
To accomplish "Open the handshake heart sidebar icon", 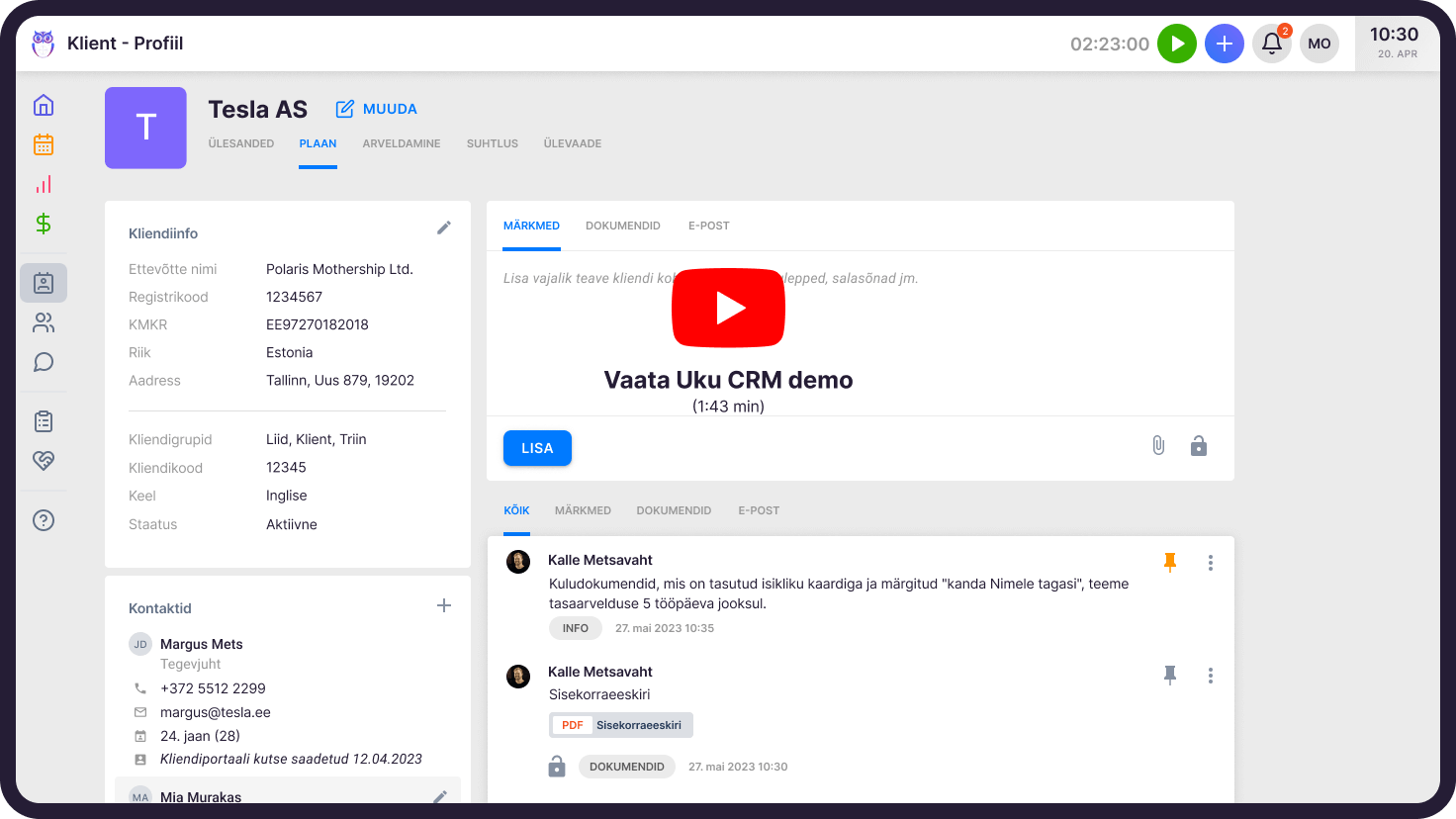I will click(x=44, y=461).
